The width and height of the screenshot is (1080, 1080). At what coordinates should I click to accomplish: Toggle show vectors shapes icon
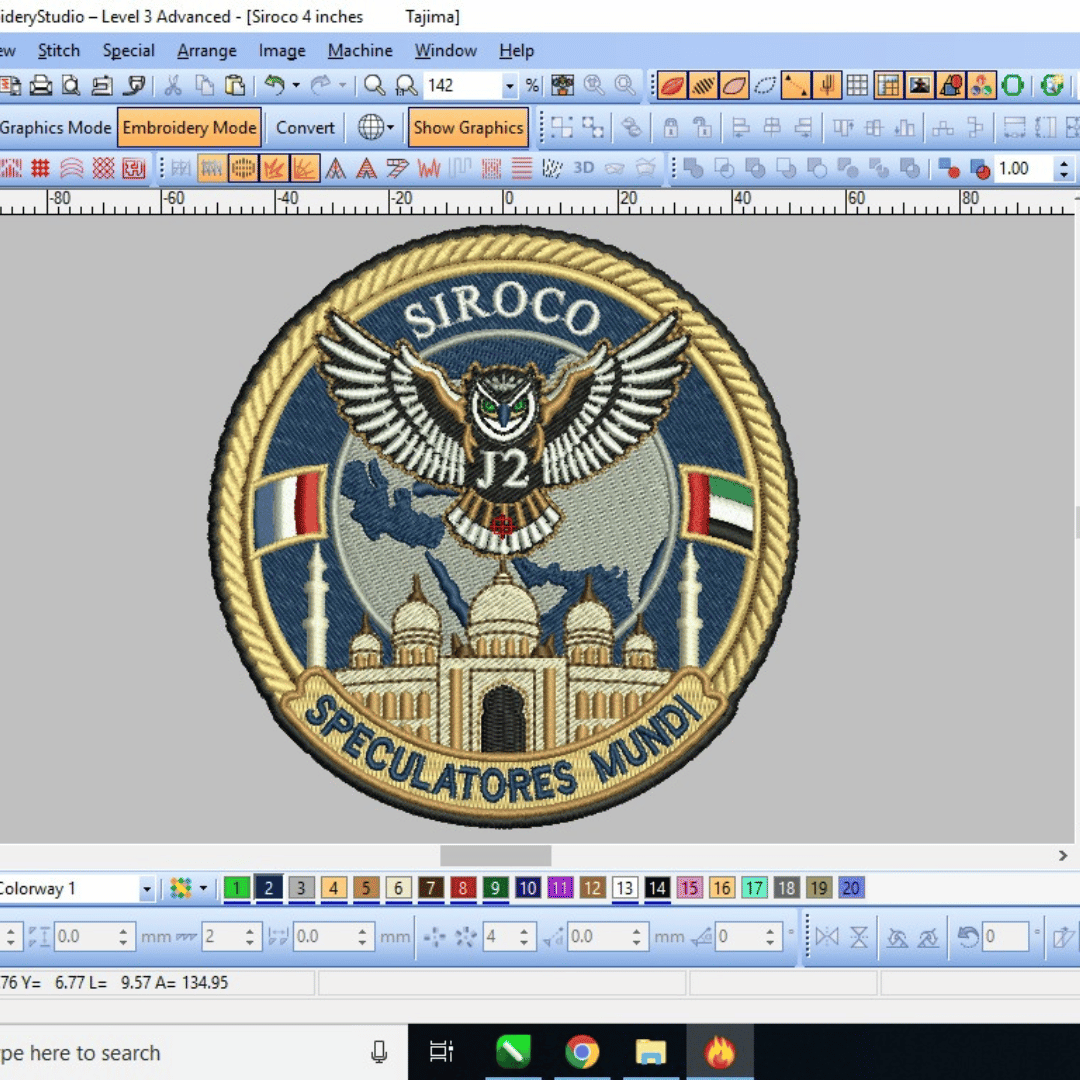951,85
